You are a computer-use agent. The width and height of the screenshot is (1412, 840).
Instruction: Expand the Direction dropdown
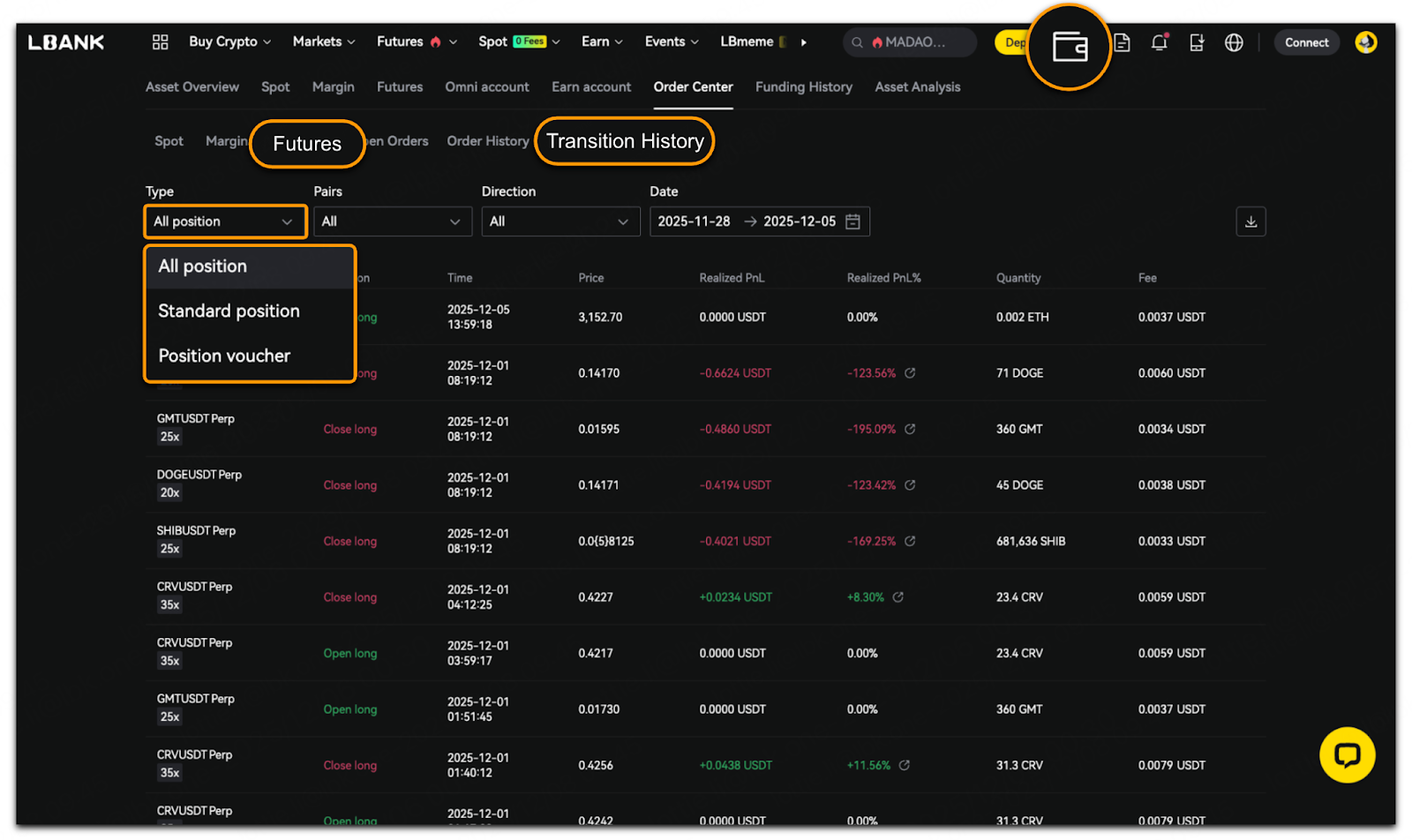(x=560, y=221)
